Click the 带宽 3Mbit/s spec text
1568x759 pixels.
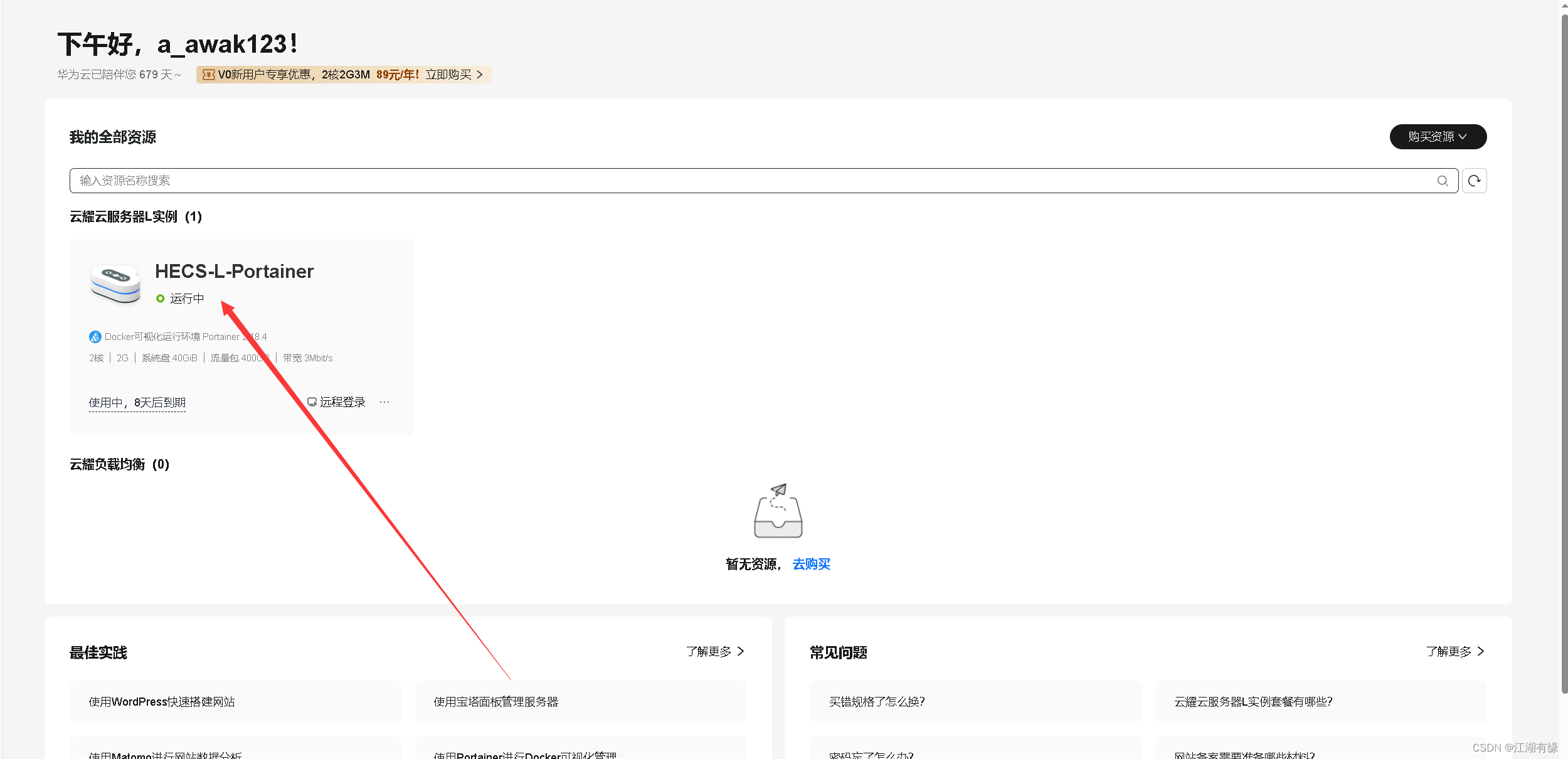point(308,358)
